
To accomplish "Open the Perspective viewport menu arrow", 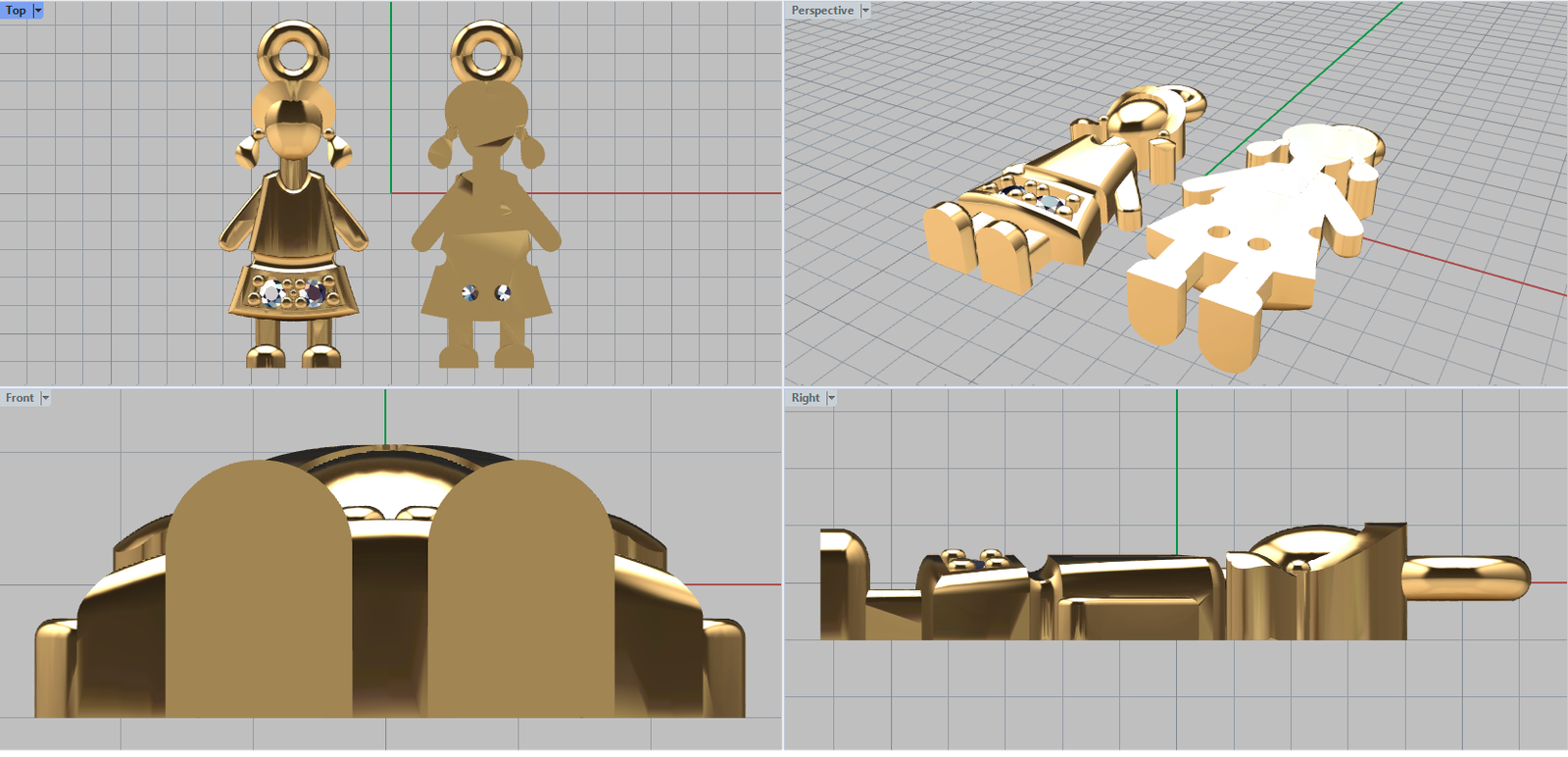I will (x=865, y=11).
